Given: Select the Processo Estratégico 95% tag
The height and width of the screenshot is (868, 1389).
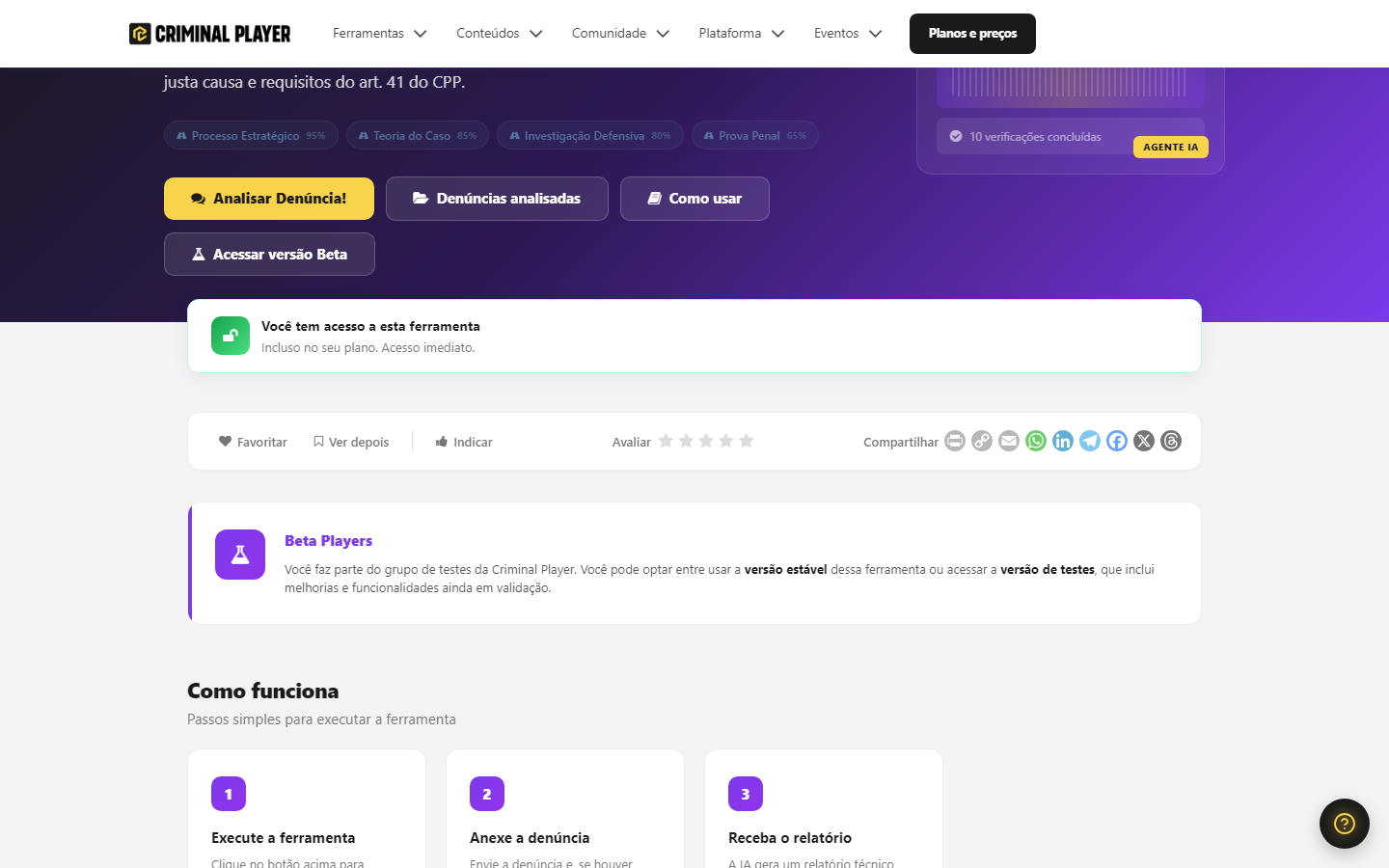Looking at the screenshot, I should coord(251,135).
